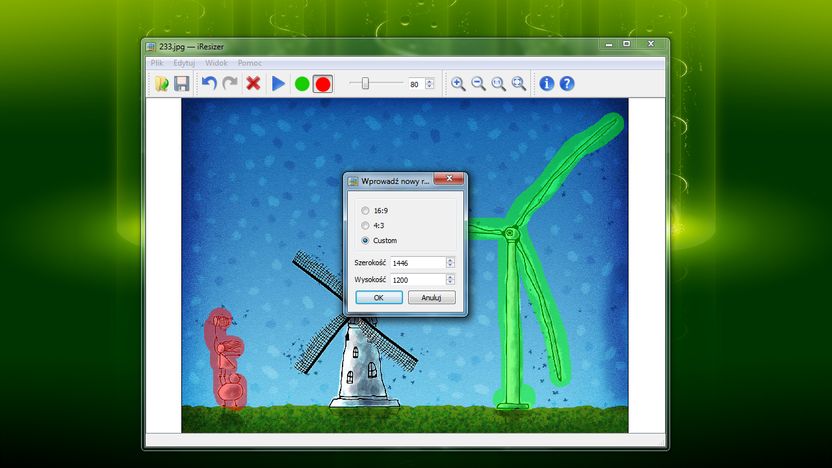
Task: Zoom in with the plus magnifier
Action: (458, 84)
